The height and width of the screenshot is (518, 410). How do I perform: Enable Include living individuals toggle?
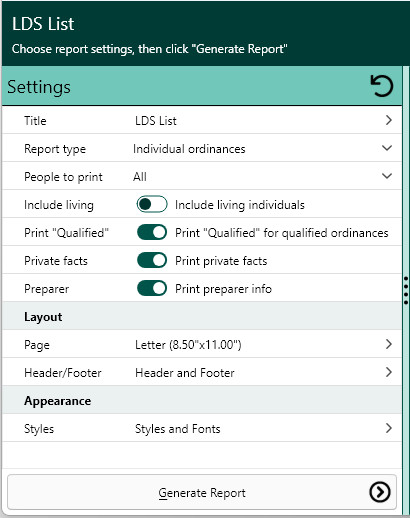click(152, 204)
